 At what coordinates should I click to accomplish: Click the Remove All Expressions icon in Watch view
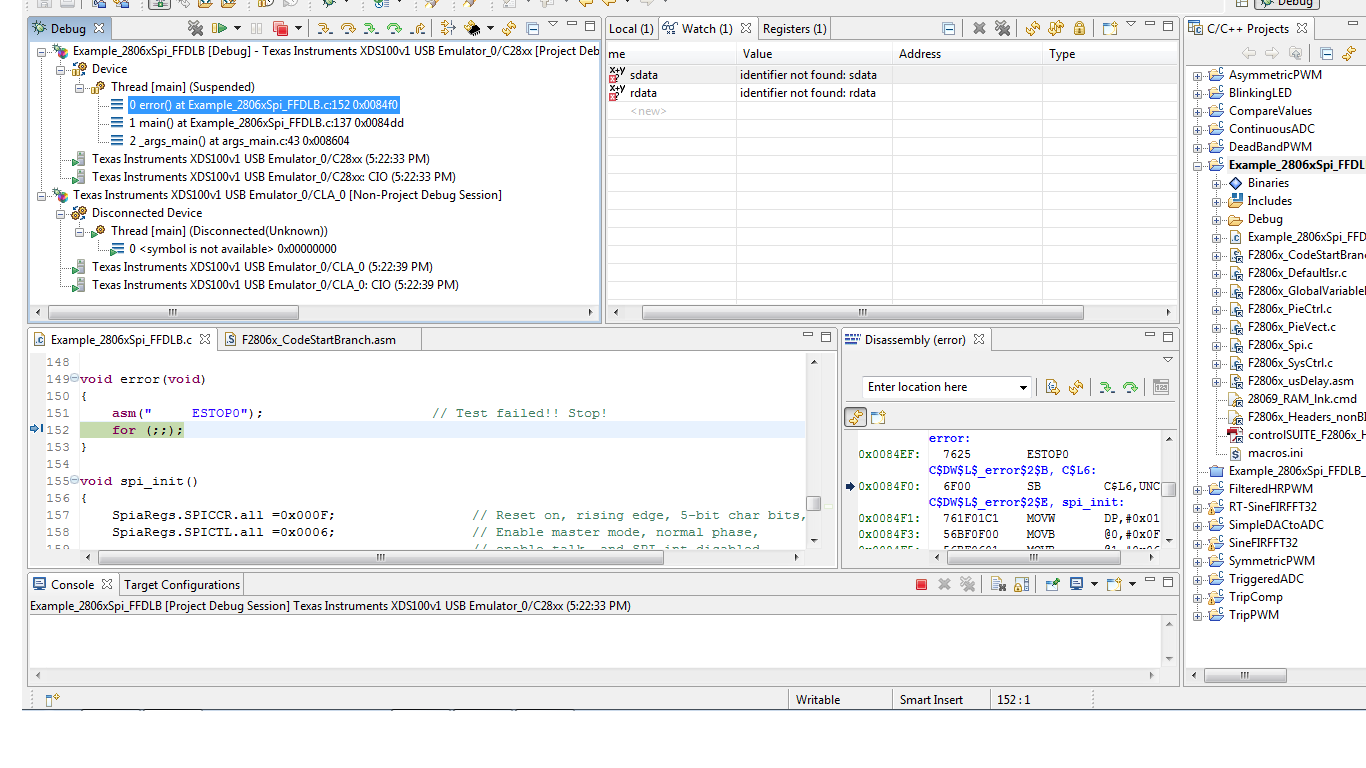coord(1003,28)
